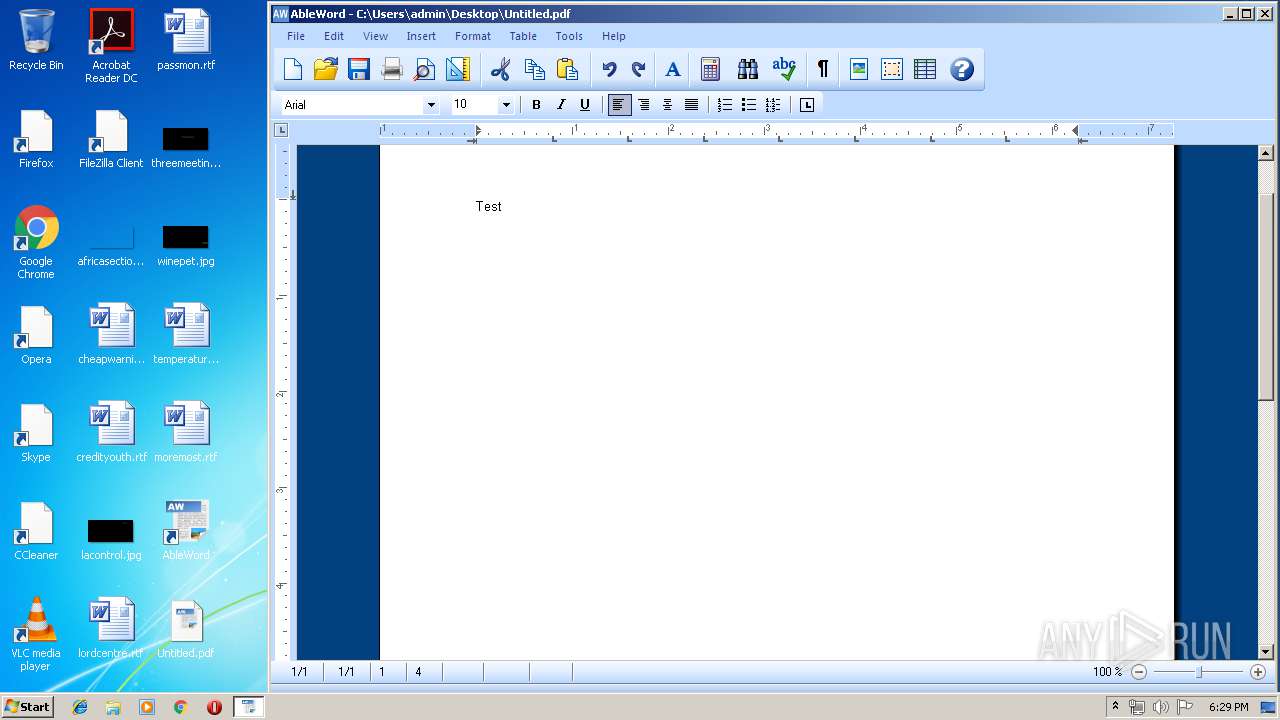The image size is (1280, 720).
Task: Expand the font size dropdown
Action: [506, 105]
